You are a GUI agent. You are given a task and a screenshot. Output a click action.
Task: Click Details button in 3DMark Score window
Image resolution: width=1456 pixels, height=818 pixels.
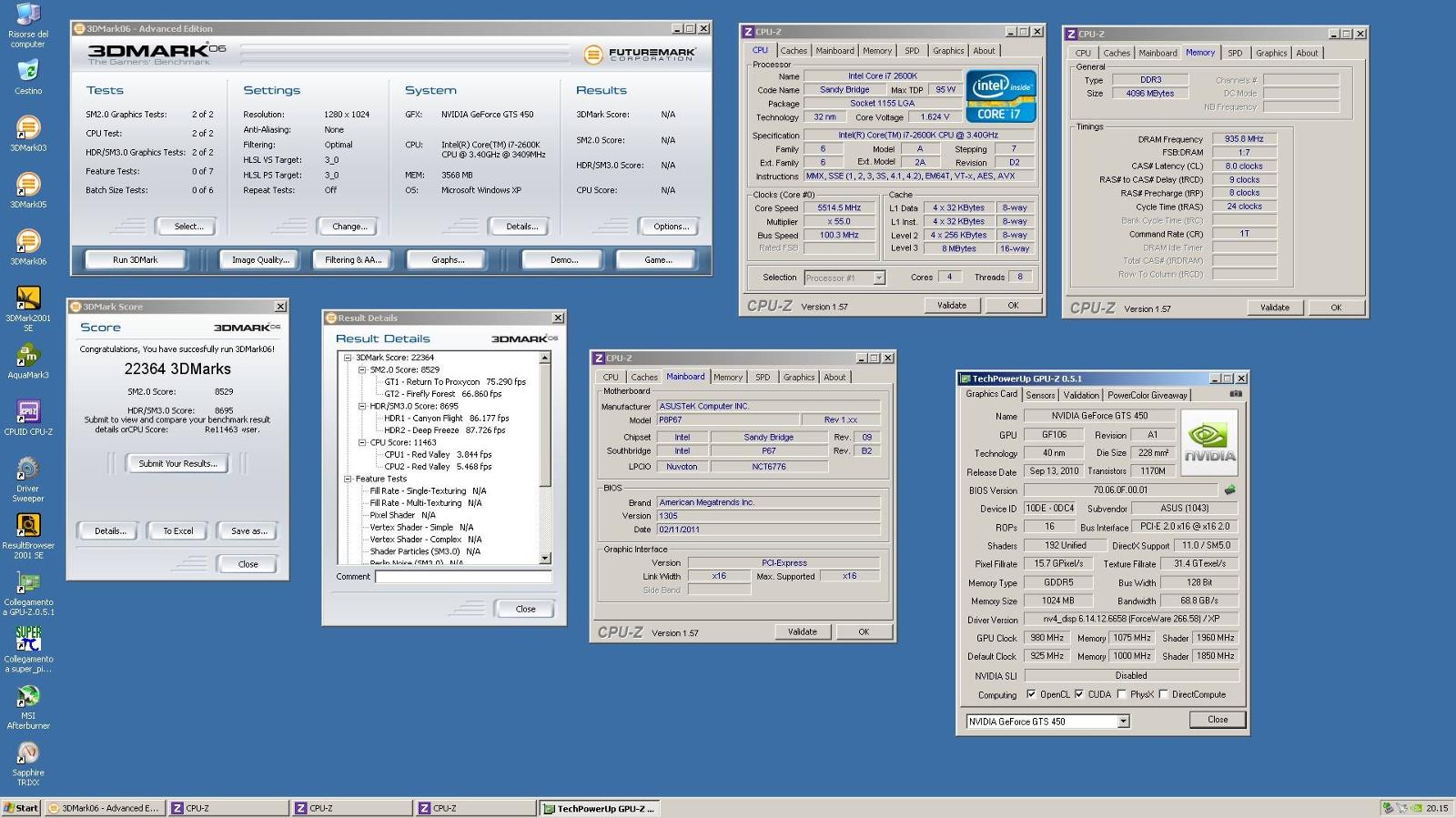tap(109, 531)
